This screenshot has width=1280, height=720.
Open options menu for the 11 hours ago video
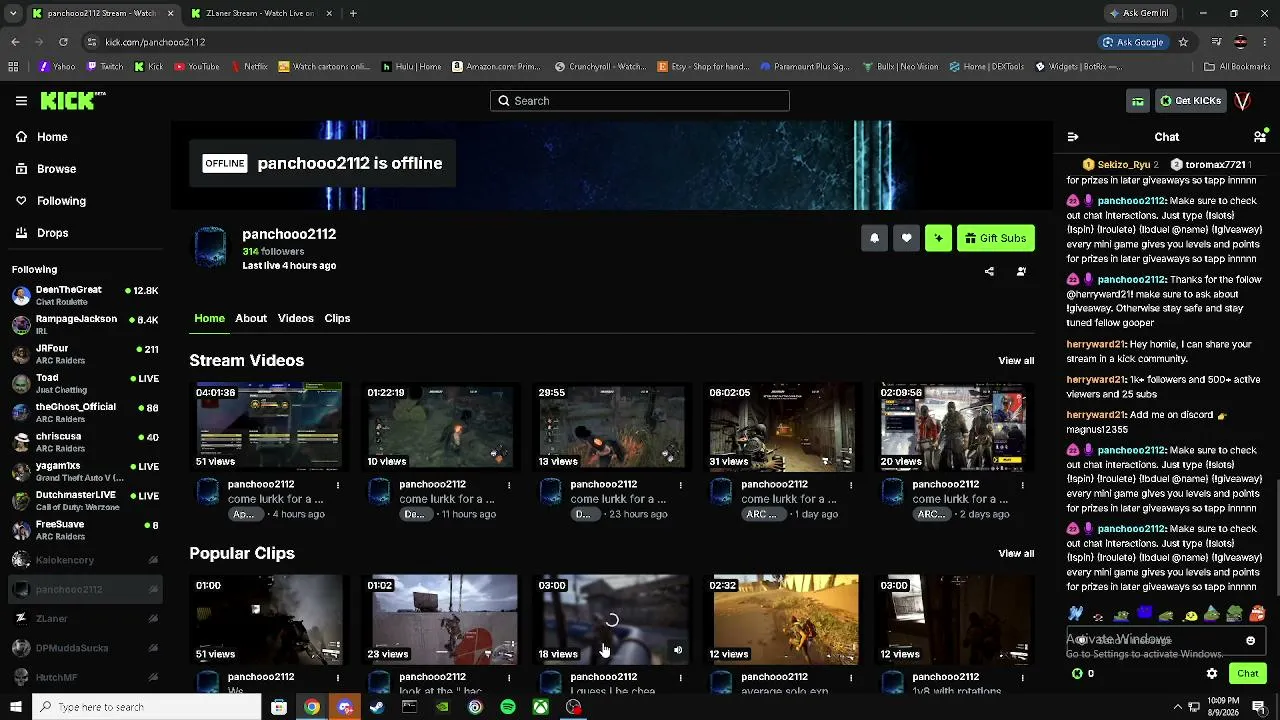pos(509,485)
